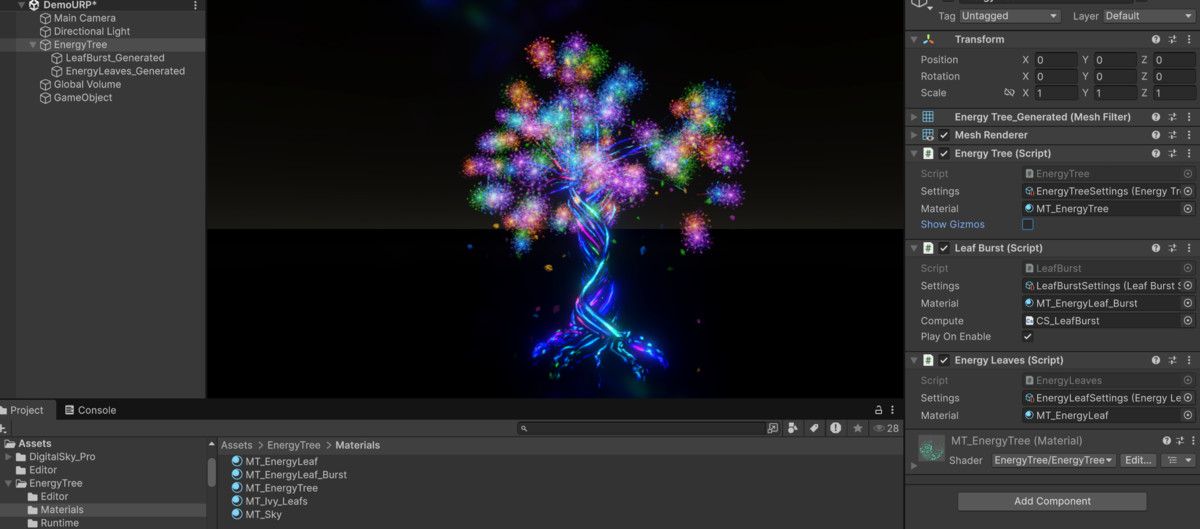This screenshot has height=529, width=1200.
Task: Expand the Mesh Filter component foldout
Action: tap(914, 117)
